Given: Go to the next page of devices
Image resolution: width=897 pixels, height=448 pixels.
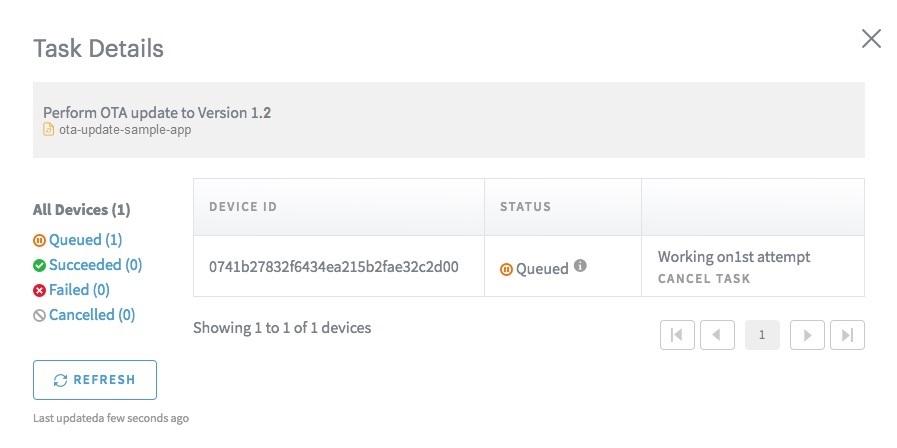Looking at the screenshot, I should point(807,335).
